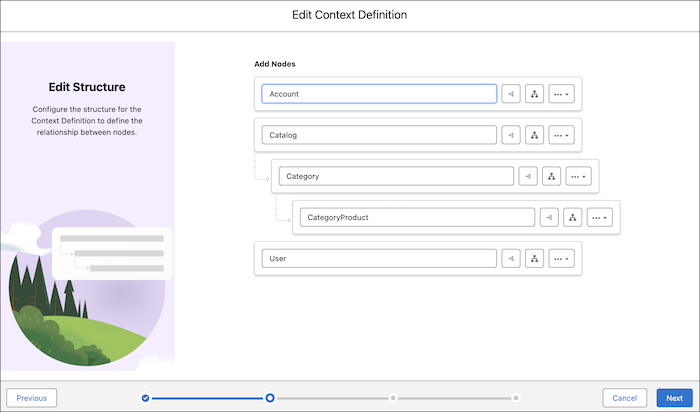Click the 'Add Nodes' heading text
The image size is (700, 412).
coord(275,64)
